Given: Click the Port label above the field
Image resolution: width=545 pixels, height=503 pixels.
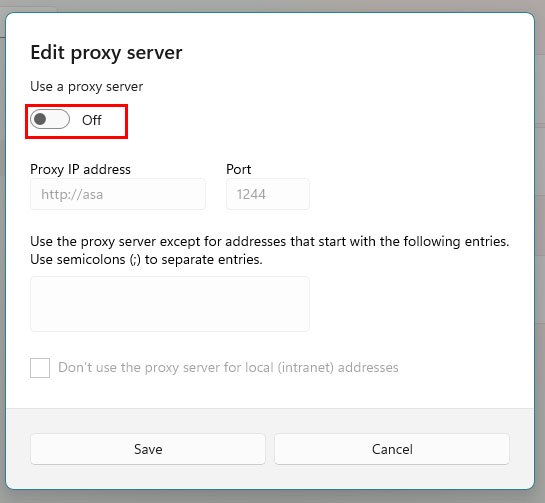Looking at the screenshot, I should click(x=238, y=169).
